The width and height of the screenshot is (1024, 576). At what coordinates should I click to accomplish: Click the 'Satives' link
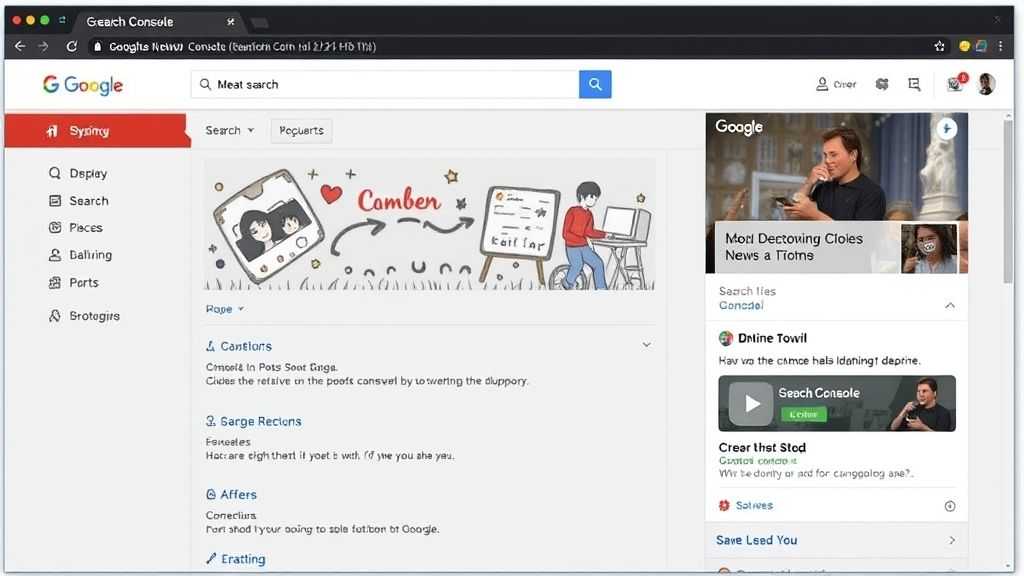click(754, 505)
